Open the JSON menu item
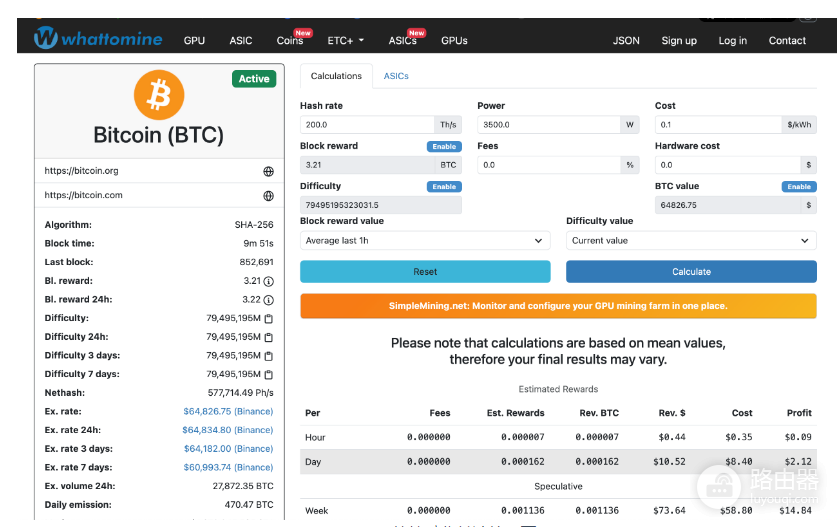 pyautogui.click(x=626, y=41)
